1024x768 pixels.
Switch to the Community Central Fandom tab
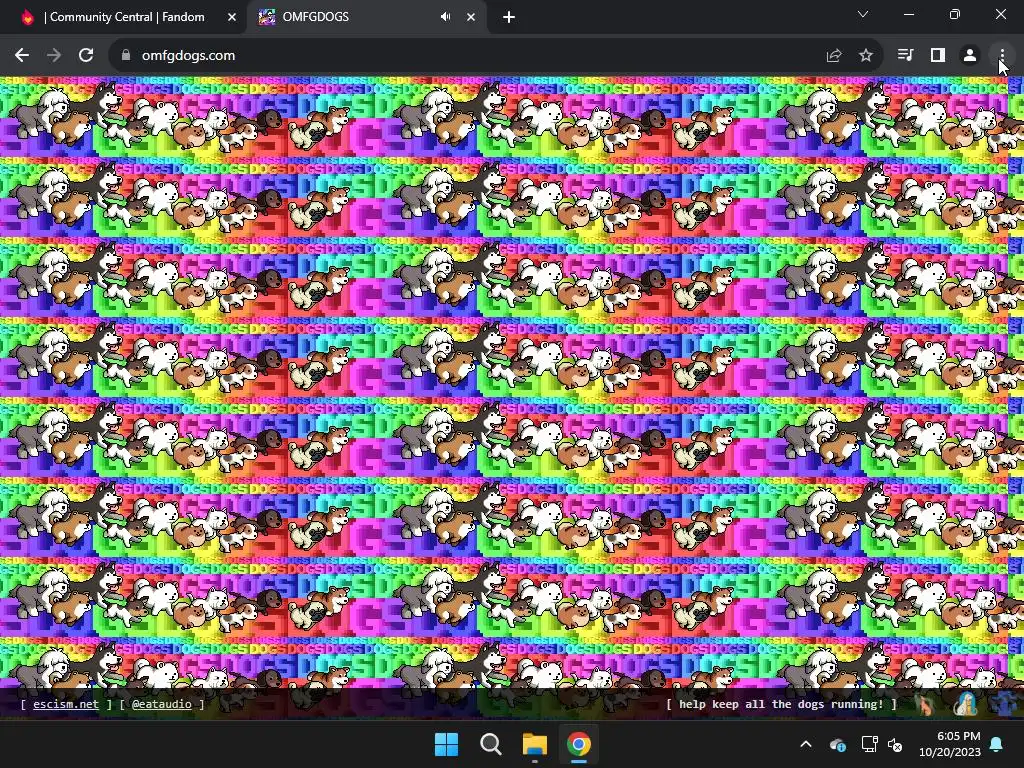124,17
